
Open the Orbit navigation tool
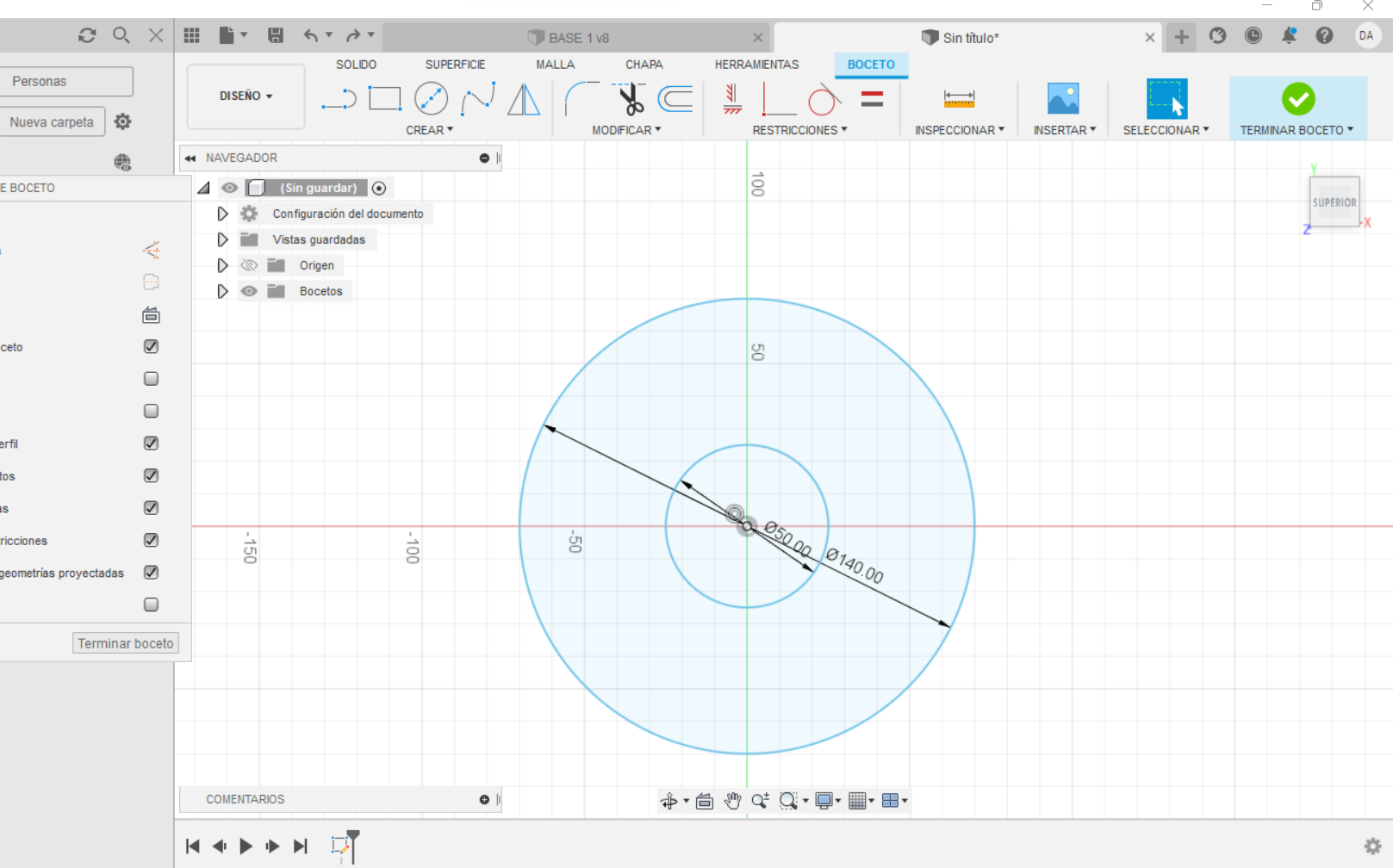click(x=669, y=801)
